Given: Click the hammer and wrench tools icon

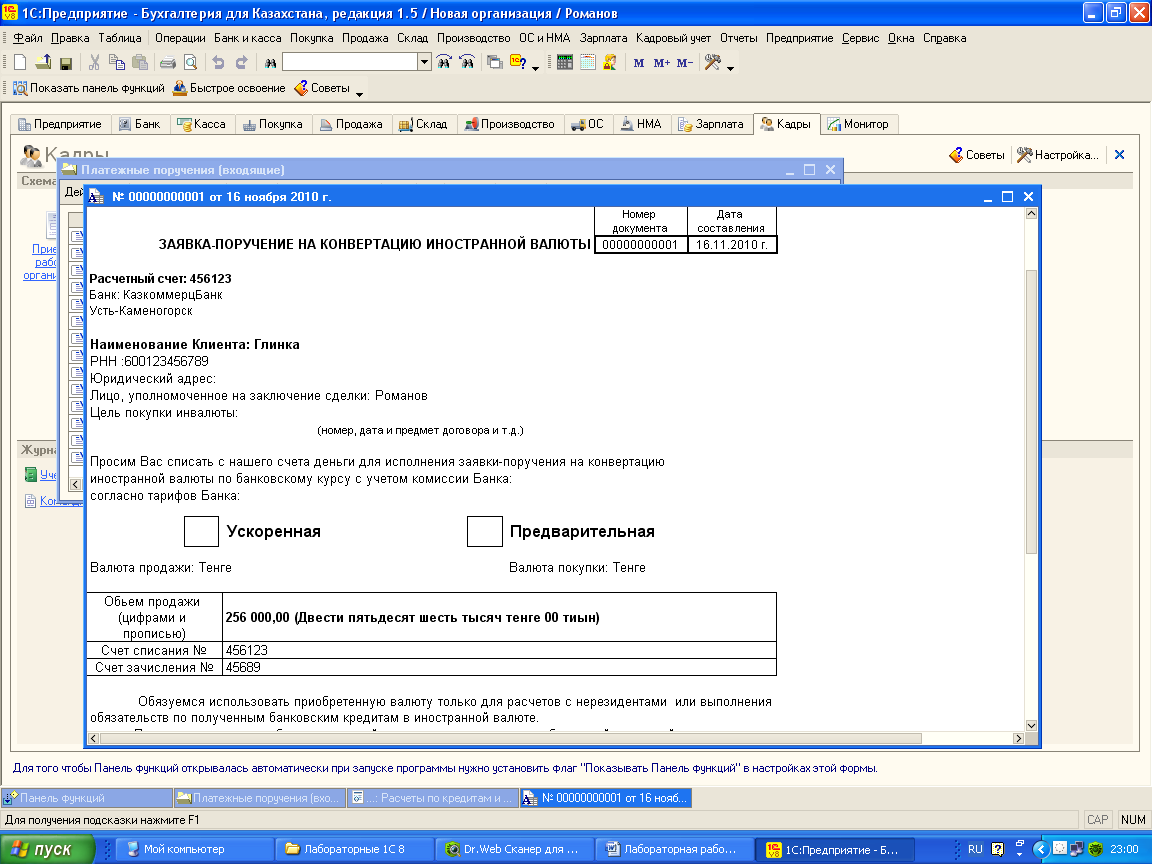Looking at the screenshot, I should [x=713, y=63].
